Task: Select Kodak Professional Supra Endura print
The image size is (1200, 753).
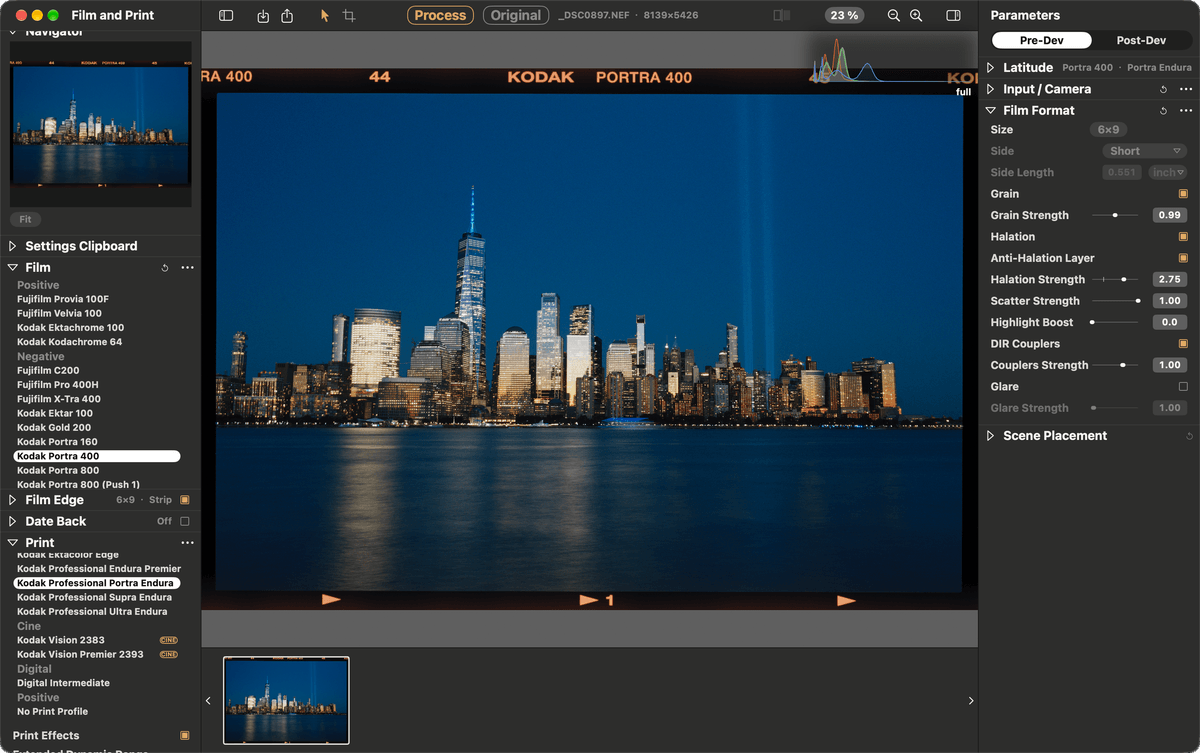Action: [x=95, y=597]
